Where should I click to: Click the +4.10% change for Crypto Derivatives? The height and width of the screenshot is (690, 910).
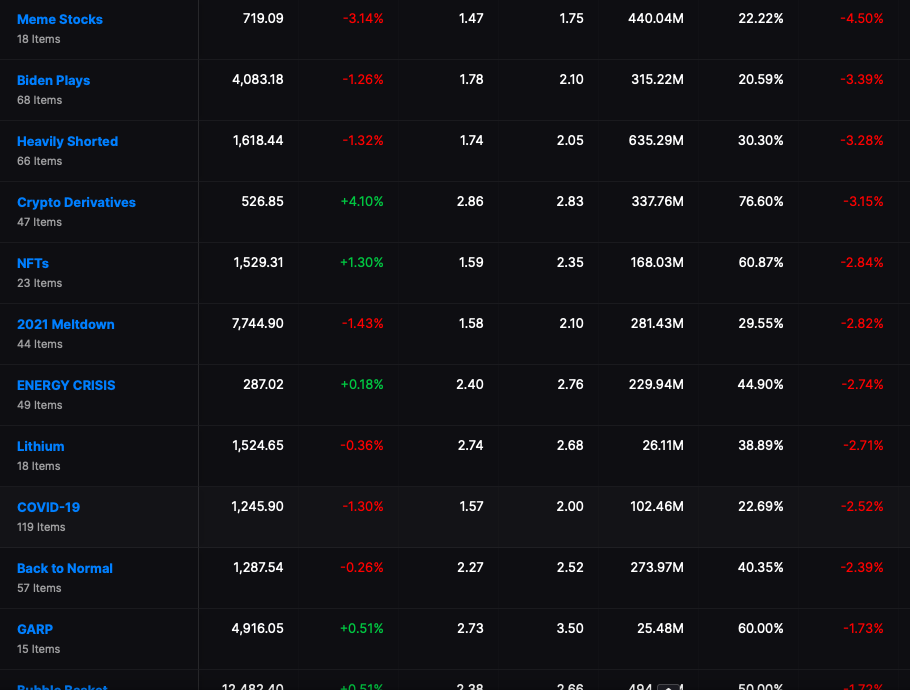(362, 201)
